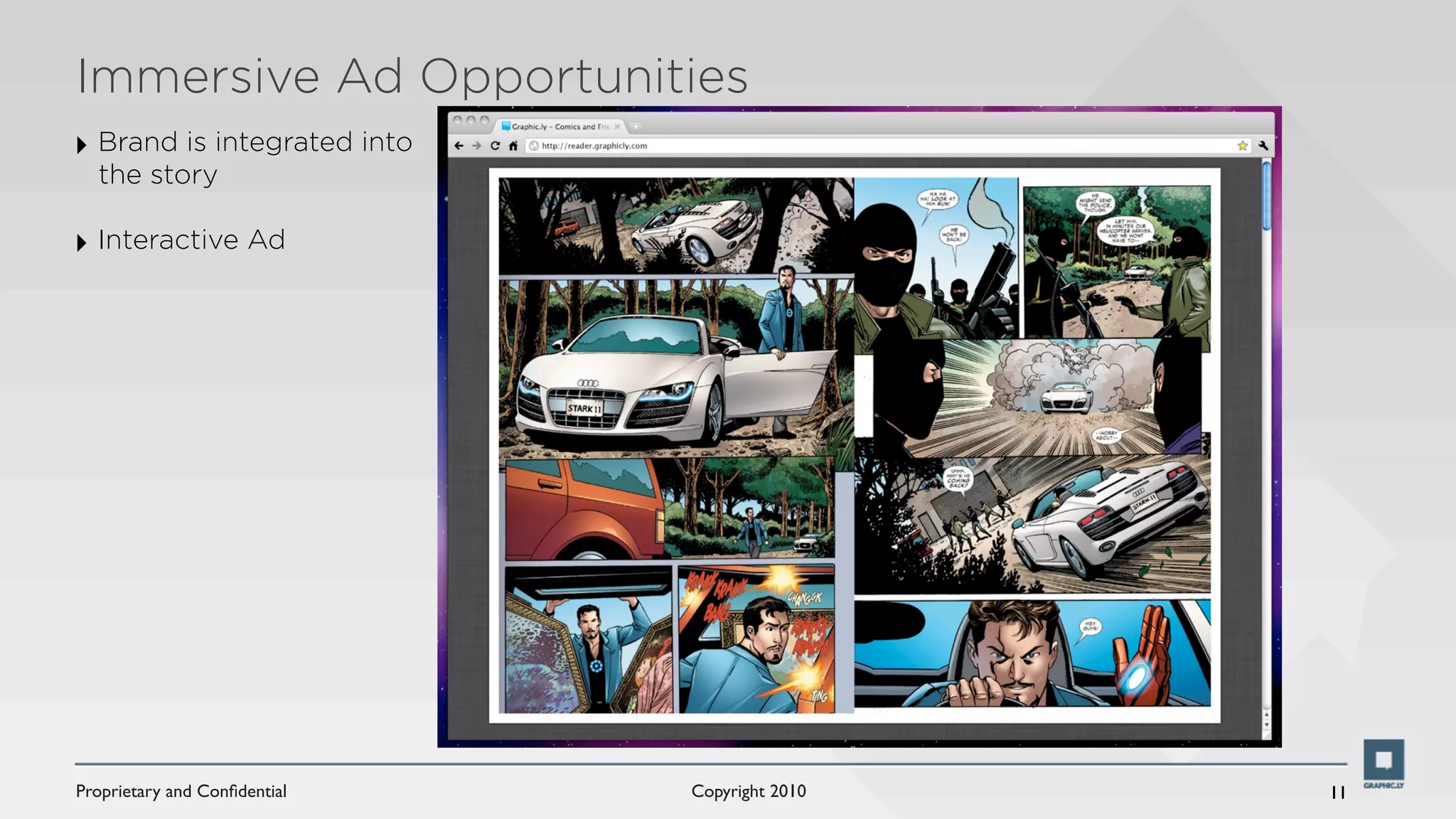Image resolution: width=1456 pixels, height=819 pixels.
Task: Click the "Proprietary and Confidential" footer text
Action: pyautogui.click(x=181, y=791)
